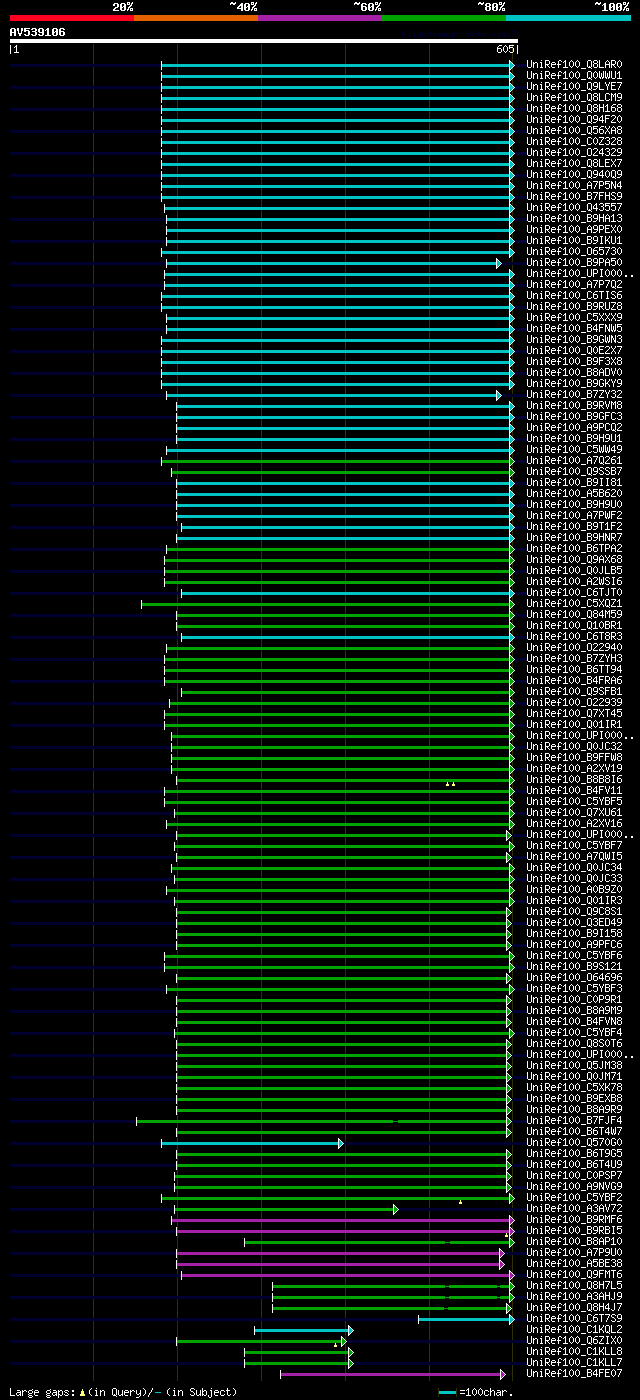Click label UniRef100_B4FNW5
Image resolution: width=640 pixels, height=1400 pixels.
point(574,329)
